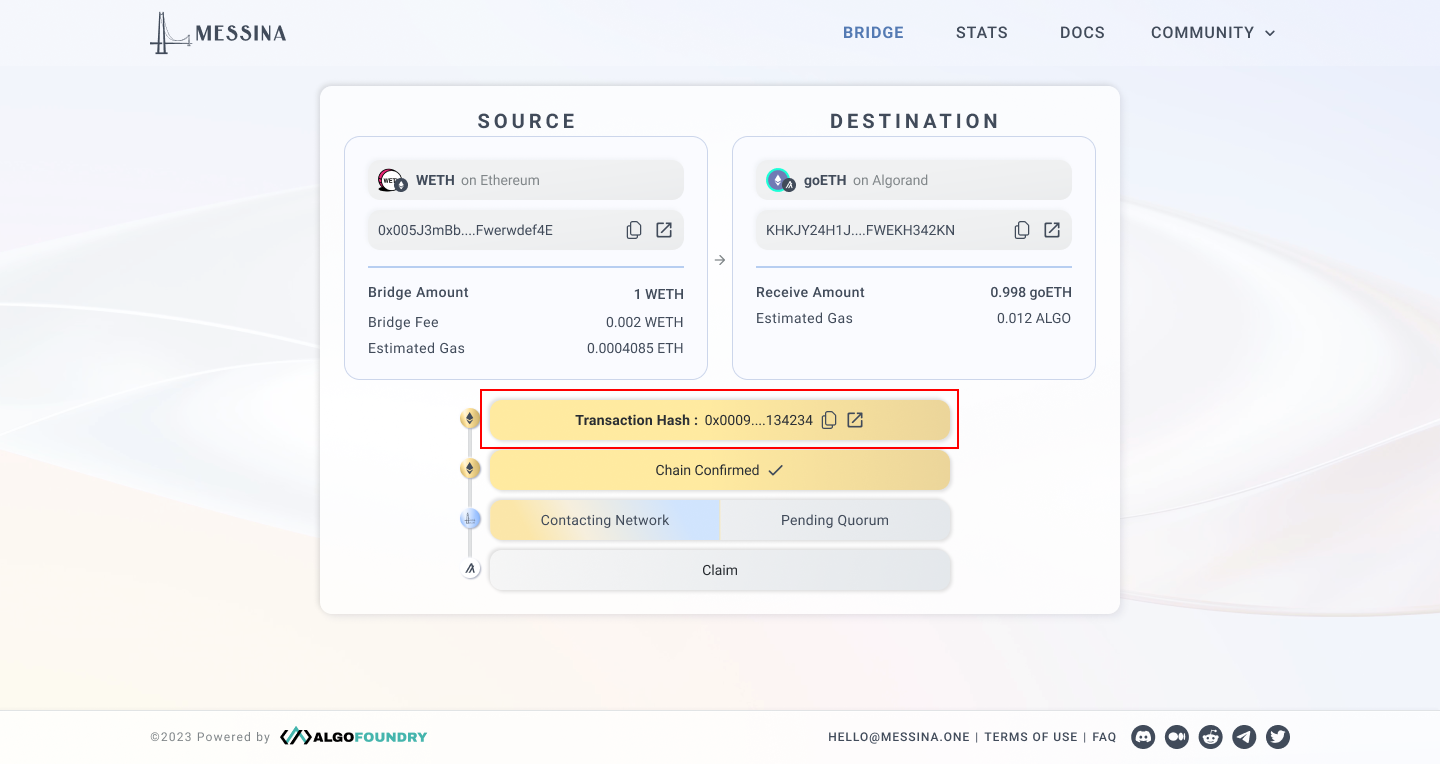1440x764 pixels.
Task: Click the Messina logo
Action: [218, 33]
